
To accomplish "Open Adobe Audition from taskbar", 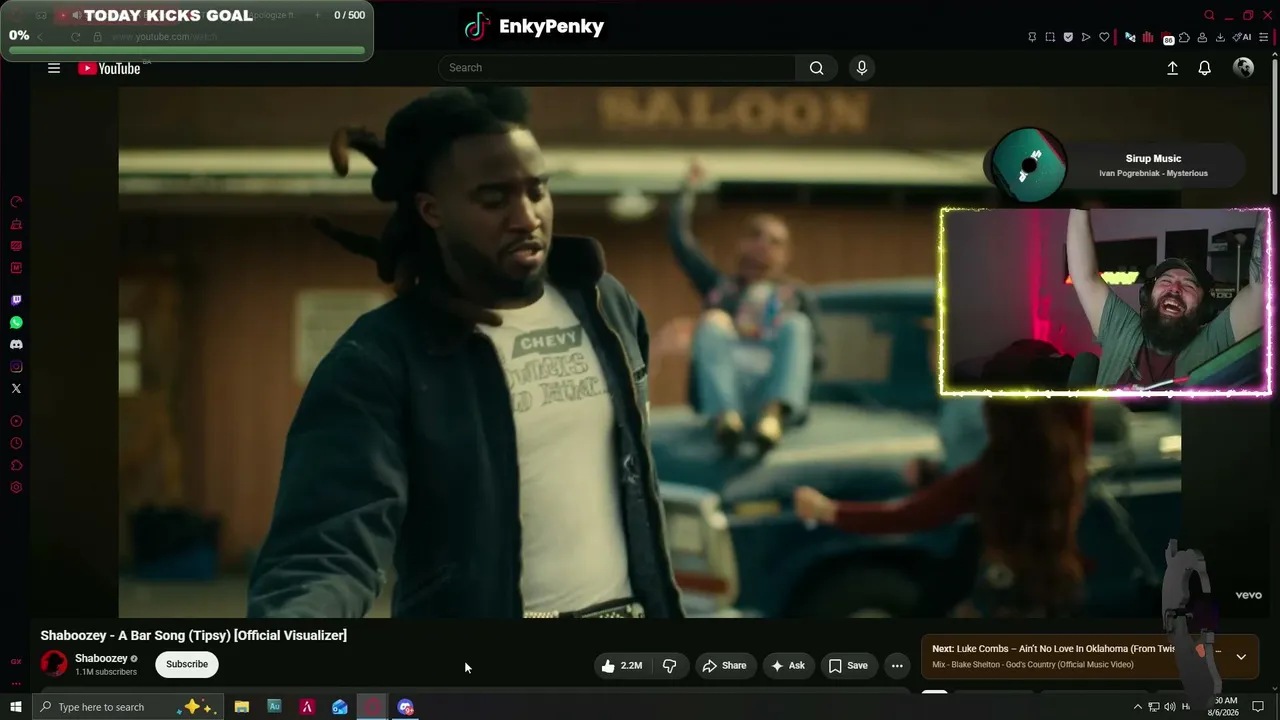I will [x=274, y=707].
